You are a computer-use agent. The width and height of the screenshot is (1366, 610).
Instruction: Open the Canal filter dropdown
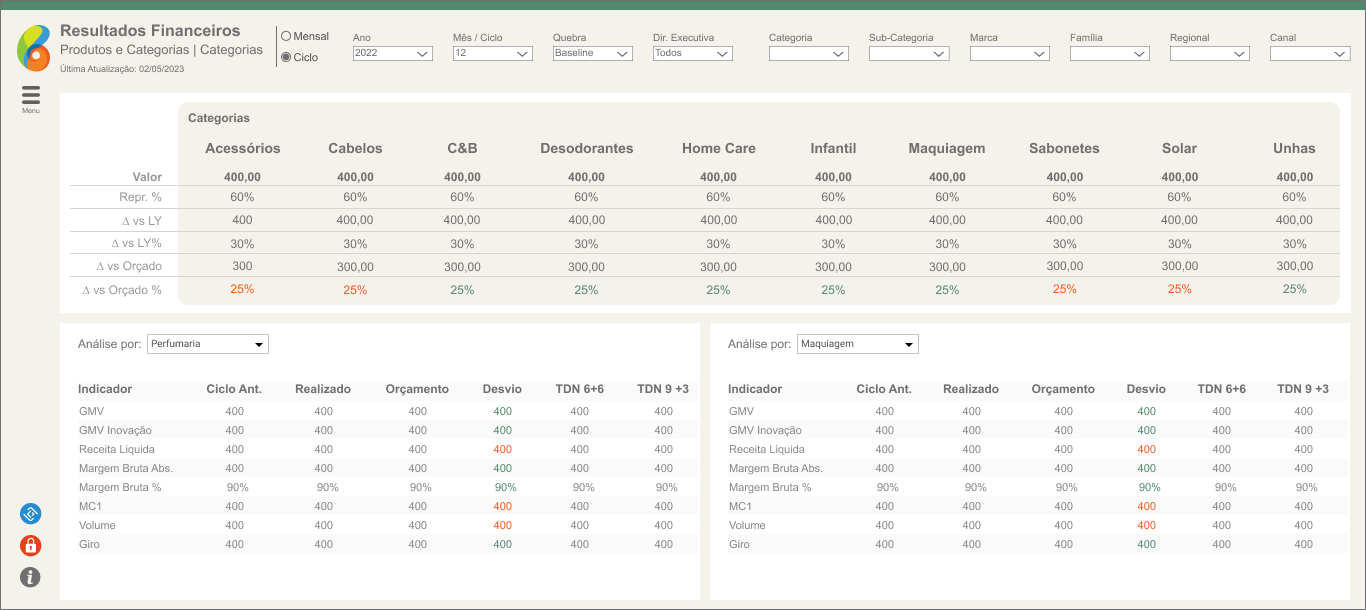pos(1309,54)
